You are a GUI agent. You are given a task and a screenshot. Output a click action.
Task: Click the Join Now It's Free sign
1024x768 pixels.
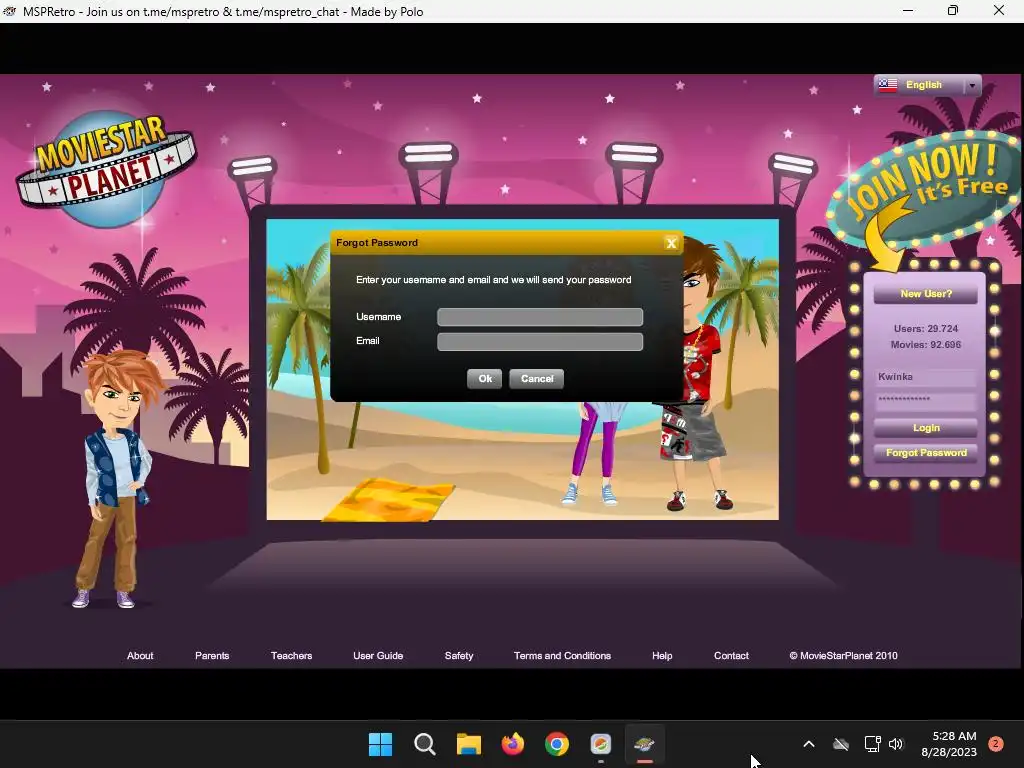[926, 189]
